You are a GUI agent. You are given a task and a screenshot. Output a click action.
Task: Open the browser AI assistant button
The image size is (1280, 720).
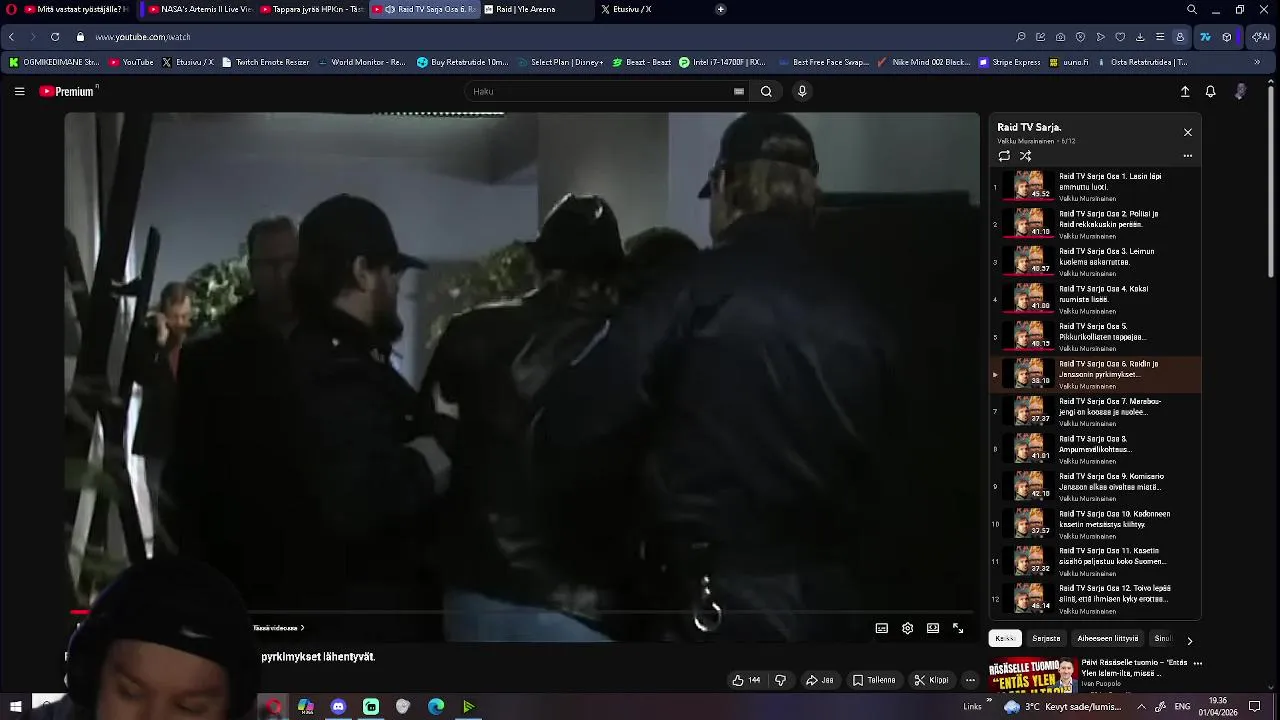click(x=1261, y=37)
